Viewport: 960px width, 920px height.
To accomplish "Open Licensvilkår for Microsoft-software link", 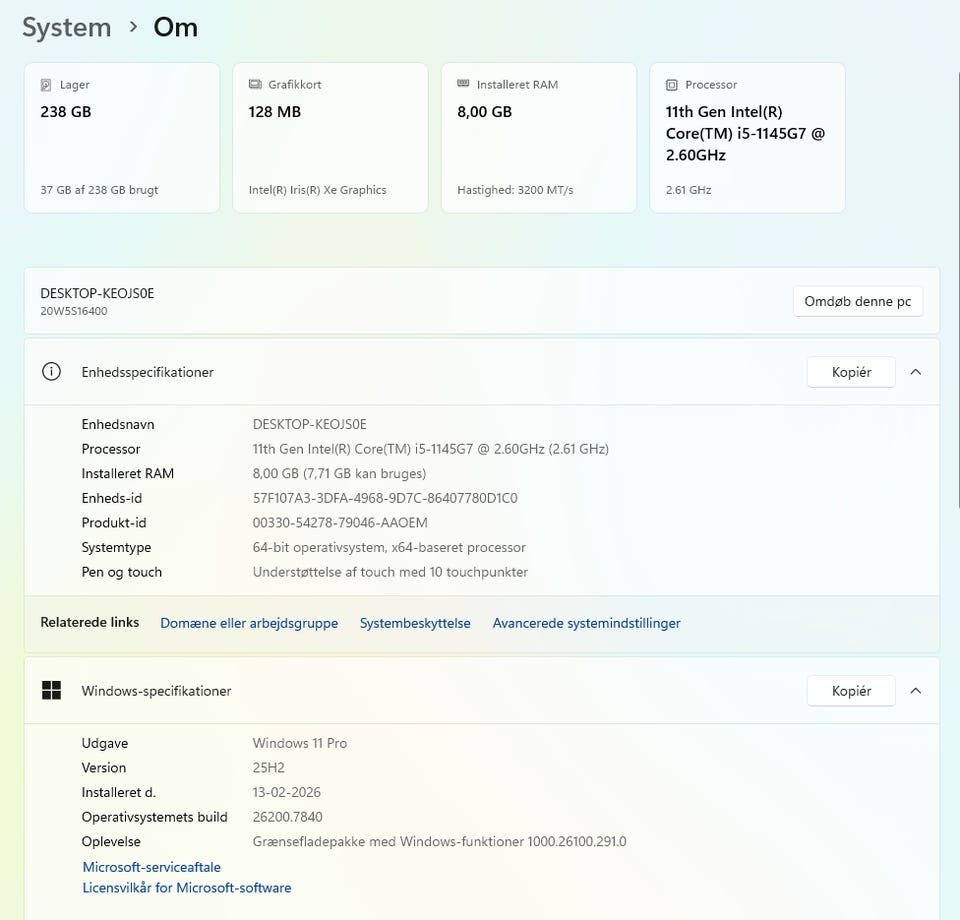I will point(187,888).
